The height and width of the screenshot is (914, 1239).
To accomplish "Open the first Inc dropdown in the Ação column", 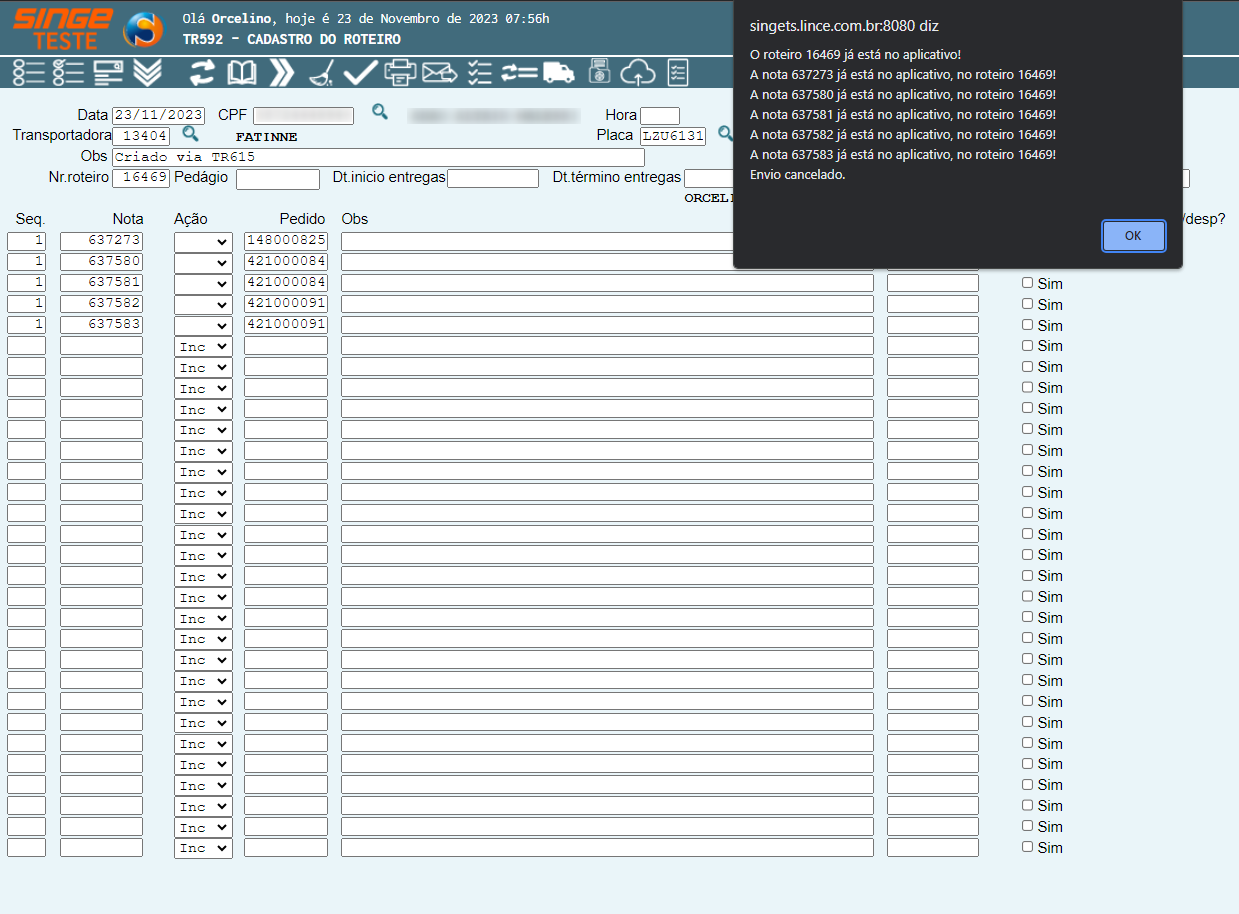I will click(203, 346).
